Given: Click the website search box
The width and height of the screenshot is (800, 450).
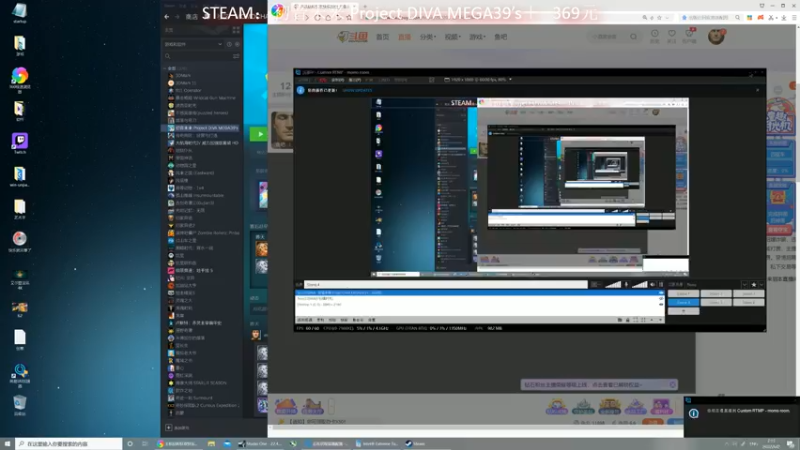Looking at the screenshot, I should (613, 37).
